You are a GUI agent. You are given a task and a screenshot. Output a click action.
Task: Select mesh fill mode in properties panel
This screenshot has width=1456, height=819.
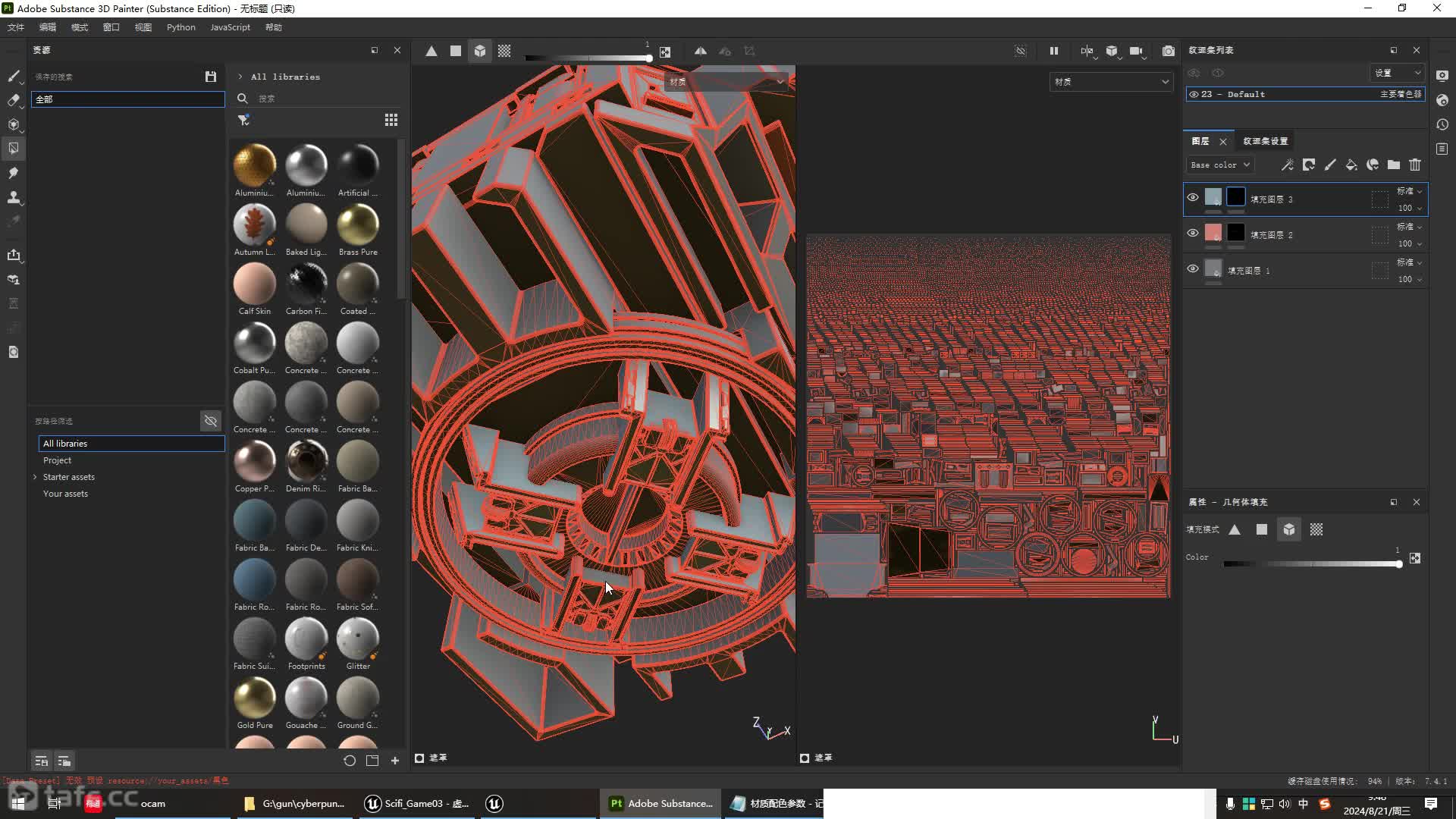tap(1289, 529)
